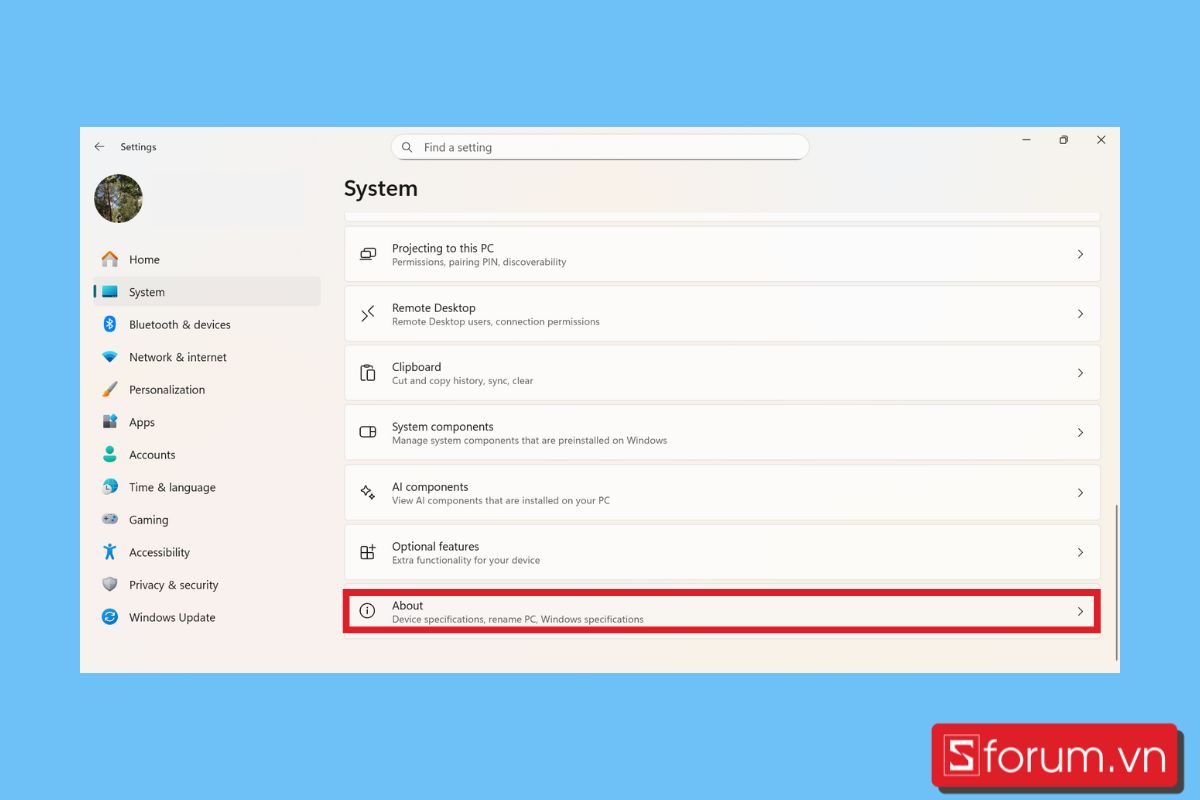This screenshot has height=800, width=1200.
Task: Click the AI components sparkle icon
Action: pyautogui.click(x=368, y=492)
